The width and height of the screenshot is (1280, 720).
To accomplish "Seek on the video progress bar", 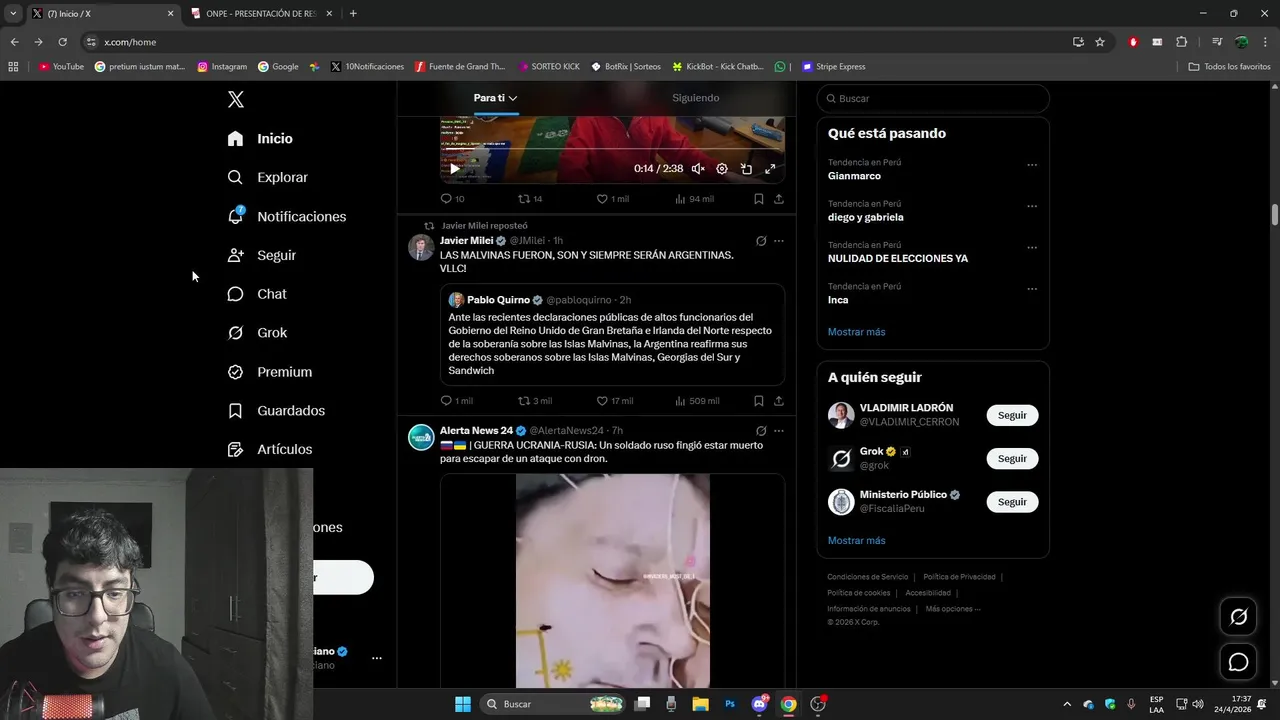I will [612, 149].
